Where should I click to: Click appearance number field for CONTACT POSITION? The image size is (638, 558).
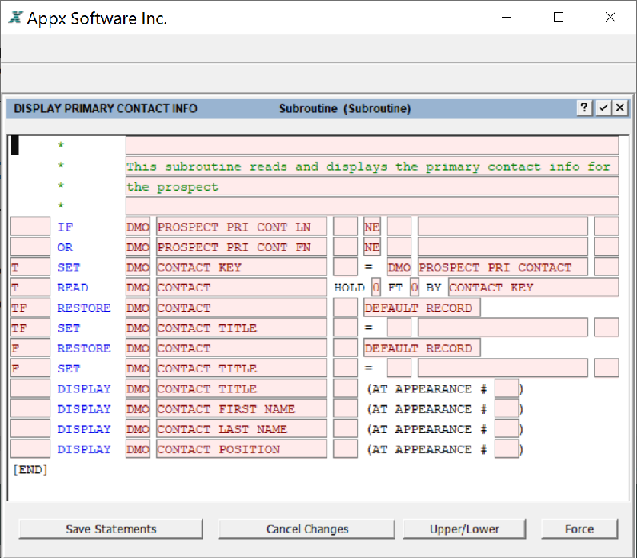point(507,449)
